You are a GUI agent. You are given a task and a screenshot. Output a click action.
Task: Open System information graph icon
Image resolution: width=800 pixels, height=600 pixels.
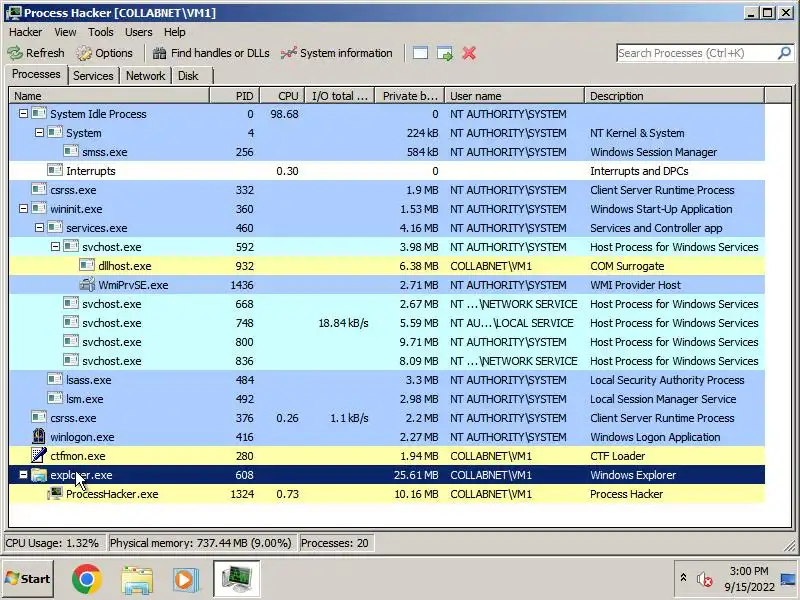pos(288,53)
